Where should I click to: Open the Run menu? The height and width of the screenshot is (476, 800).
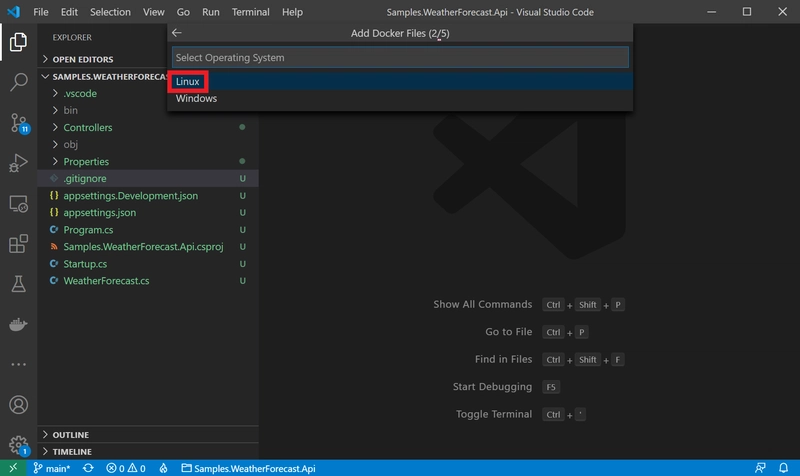coord(210,12)
